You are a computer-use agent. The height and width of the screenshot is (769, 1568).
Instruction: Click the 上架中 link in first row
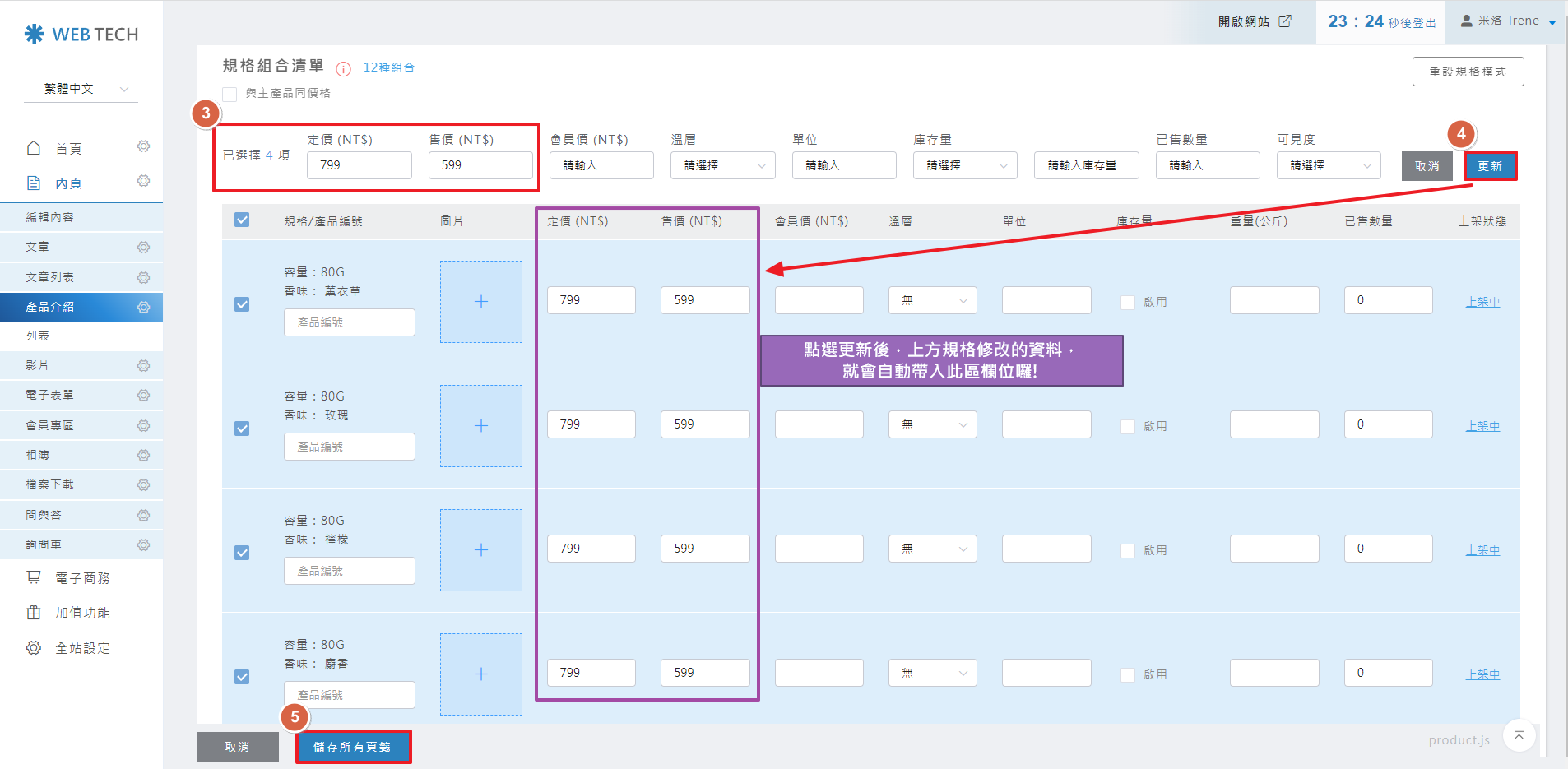pyautogui.click(x=1482, y=302)
